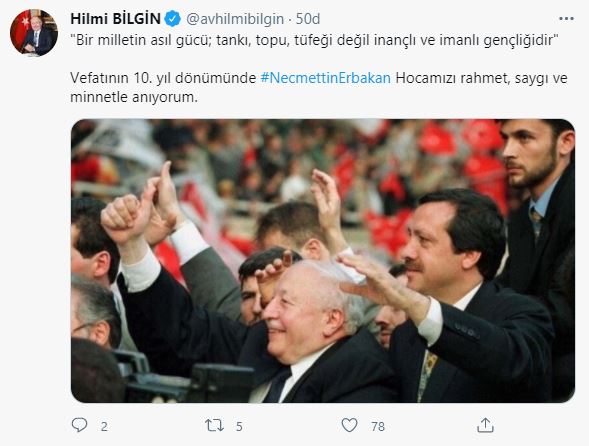The width and height of the screenshot is (589, 446).
Task: Click the text "Hocamızı rahmet, saygı ve"
Action: click(481, 78)
